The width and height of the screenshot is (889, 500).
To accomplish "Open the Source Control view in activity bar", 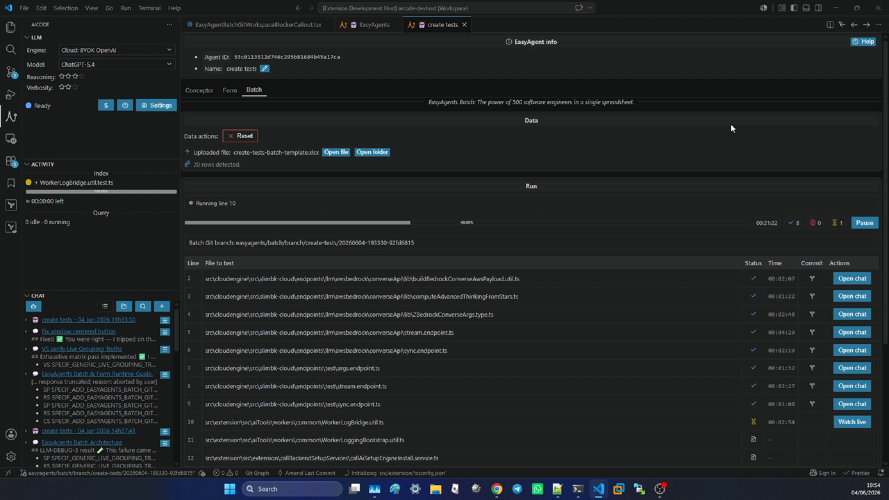I will [11, 72].
